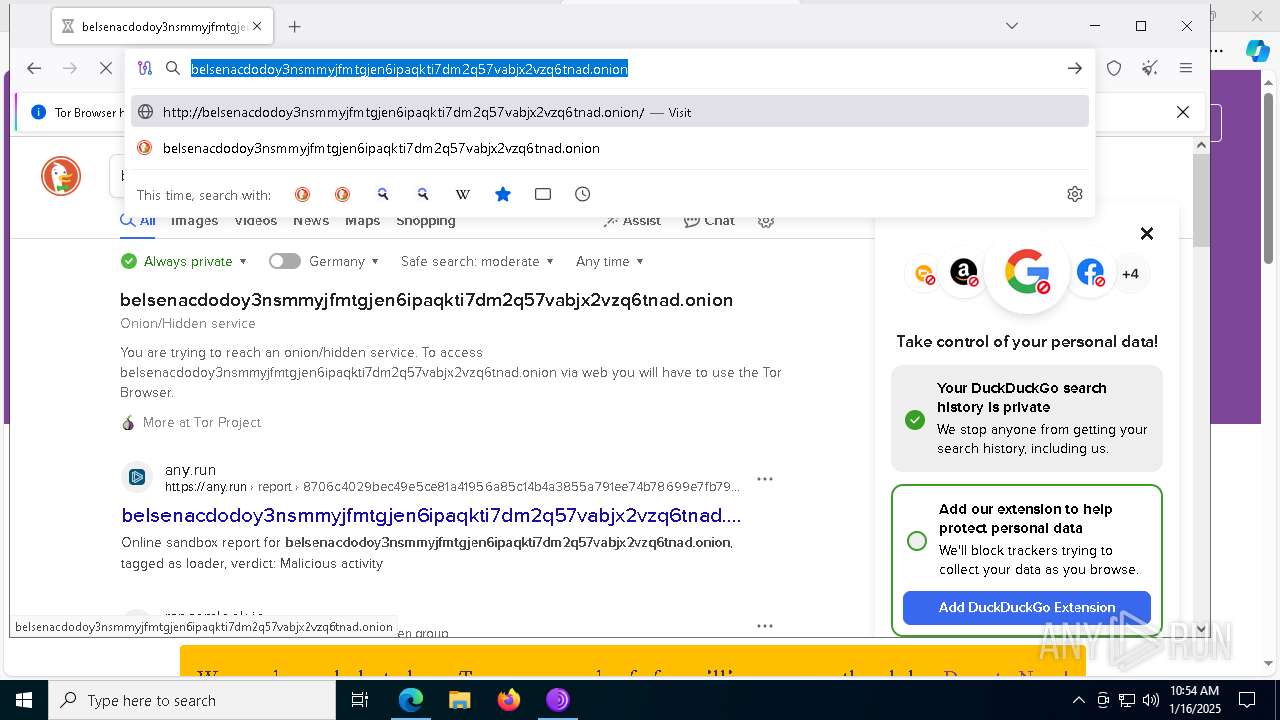The width and height of the screenshot is (1280, 720).
Task: Open the security level shield icon
Action: point(1114,68)
